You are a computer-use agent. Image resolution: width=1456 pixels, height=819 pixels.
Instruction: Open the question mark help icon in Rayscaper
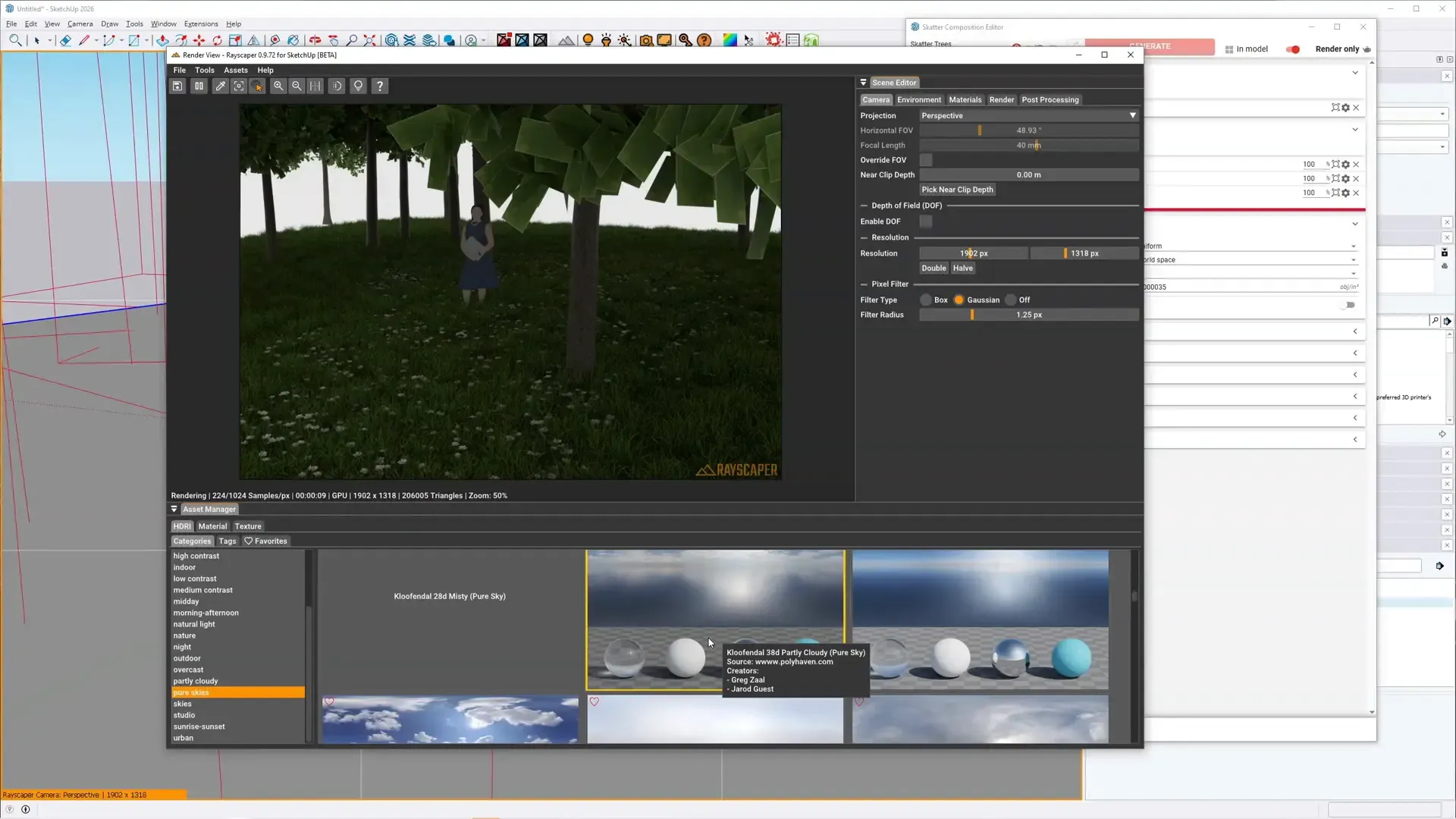point(380,86)
